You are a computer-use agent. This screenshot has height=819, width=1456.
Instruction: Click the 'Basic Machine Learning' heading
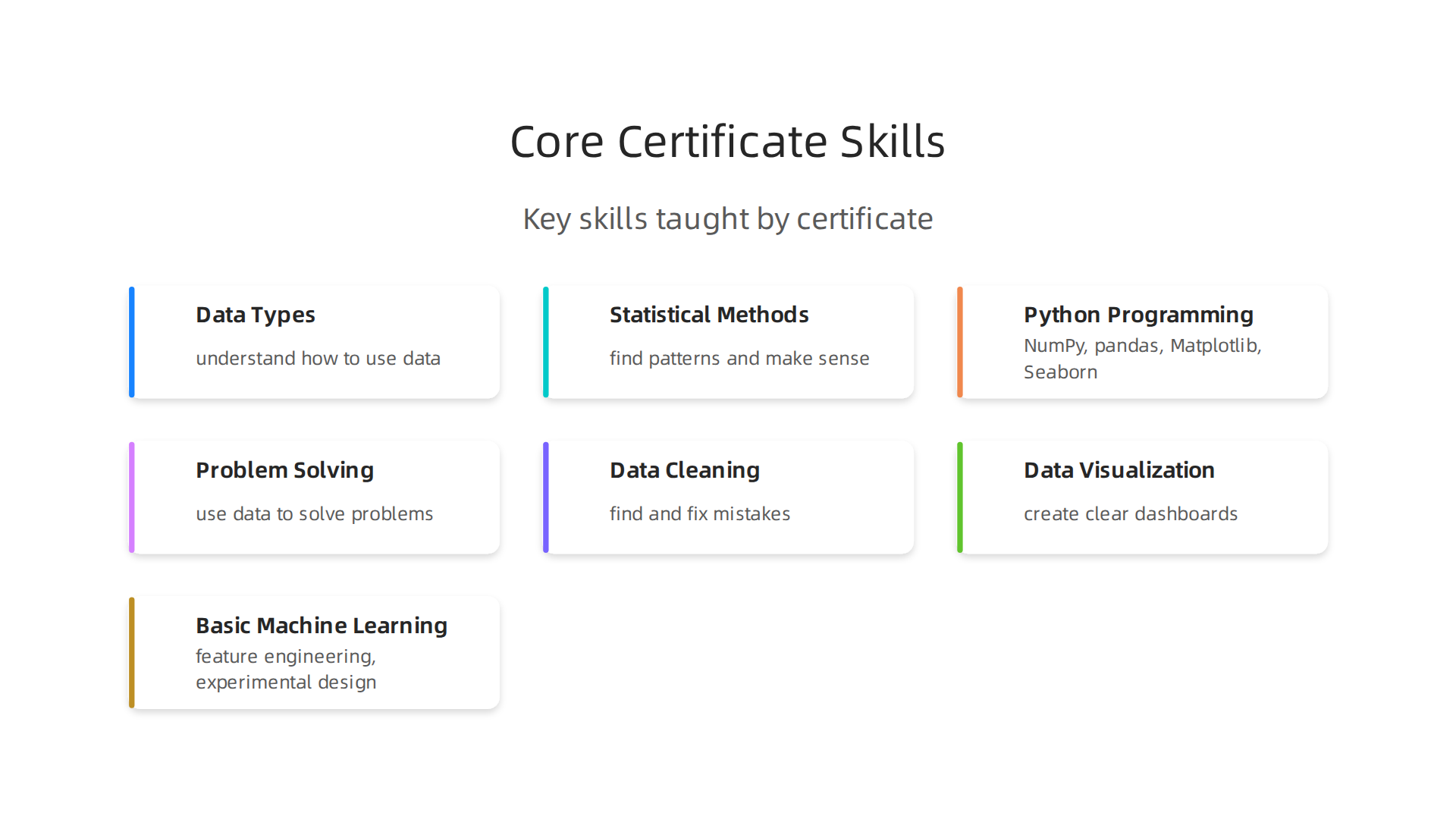pos(322,626)
